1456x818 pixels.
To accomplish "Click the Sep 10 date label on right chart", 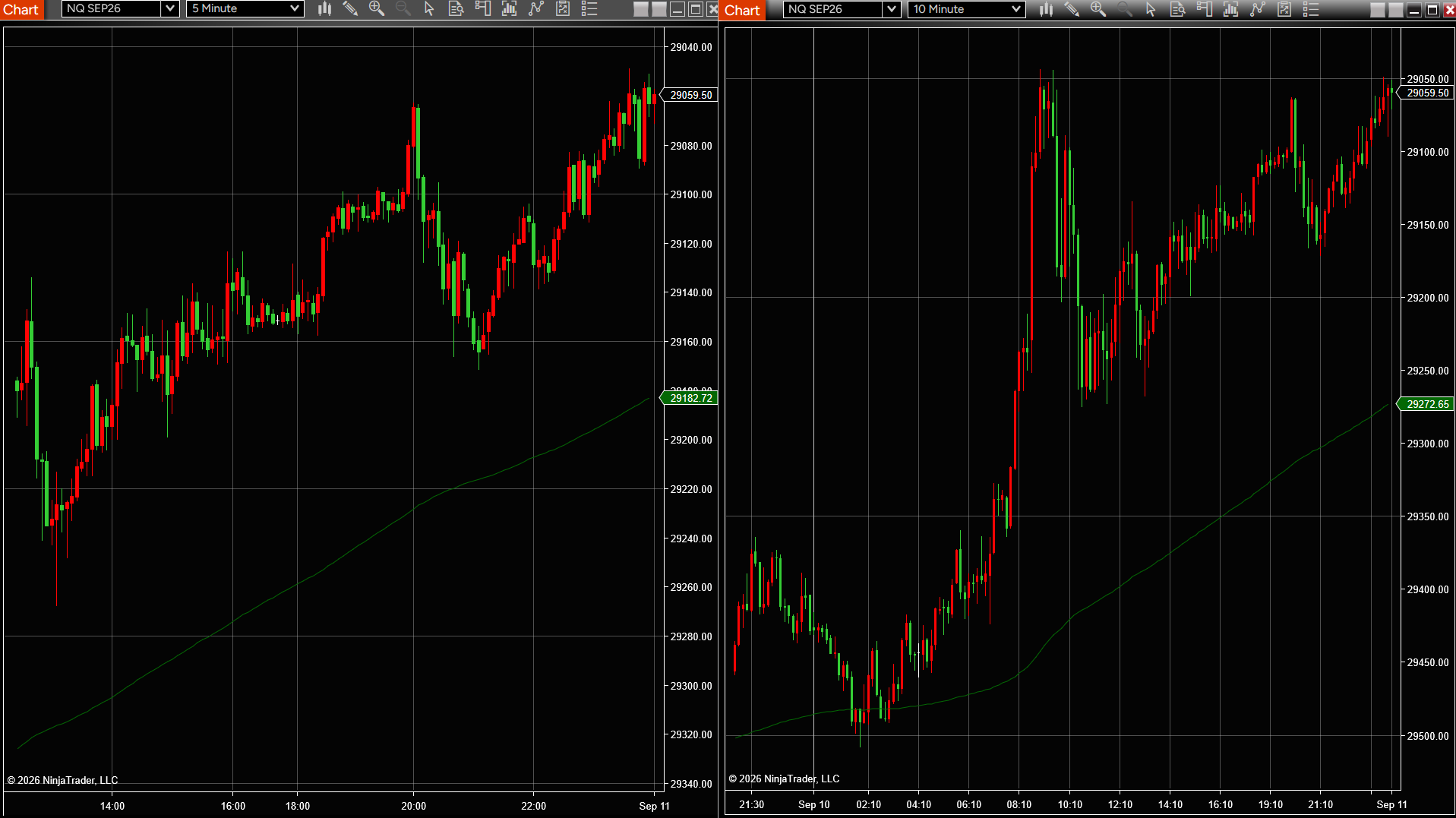I will point(813,804).
